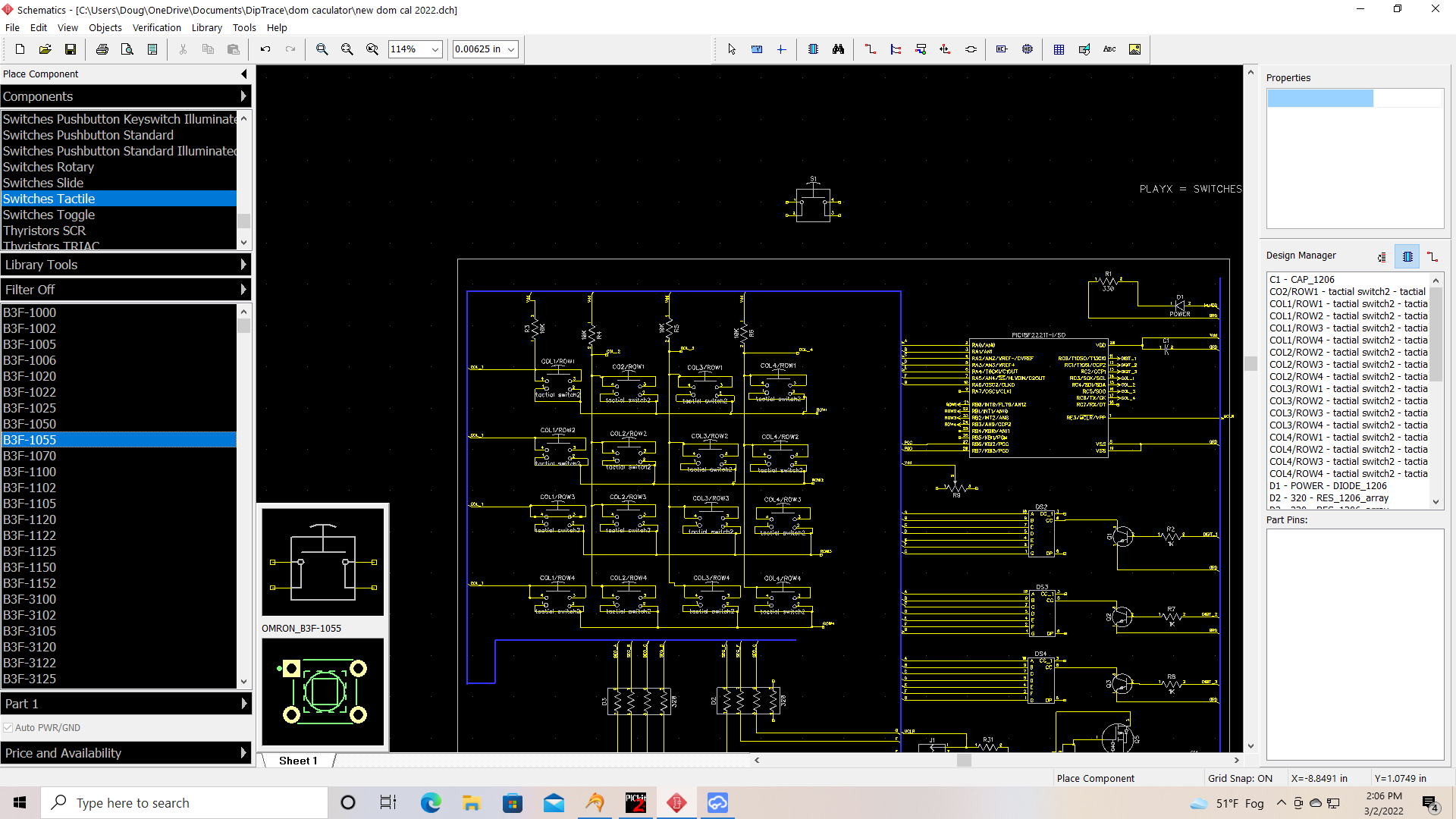This screenshot has height=819, width=1456.
Task: Open the View menu
Action: [67, 28]
